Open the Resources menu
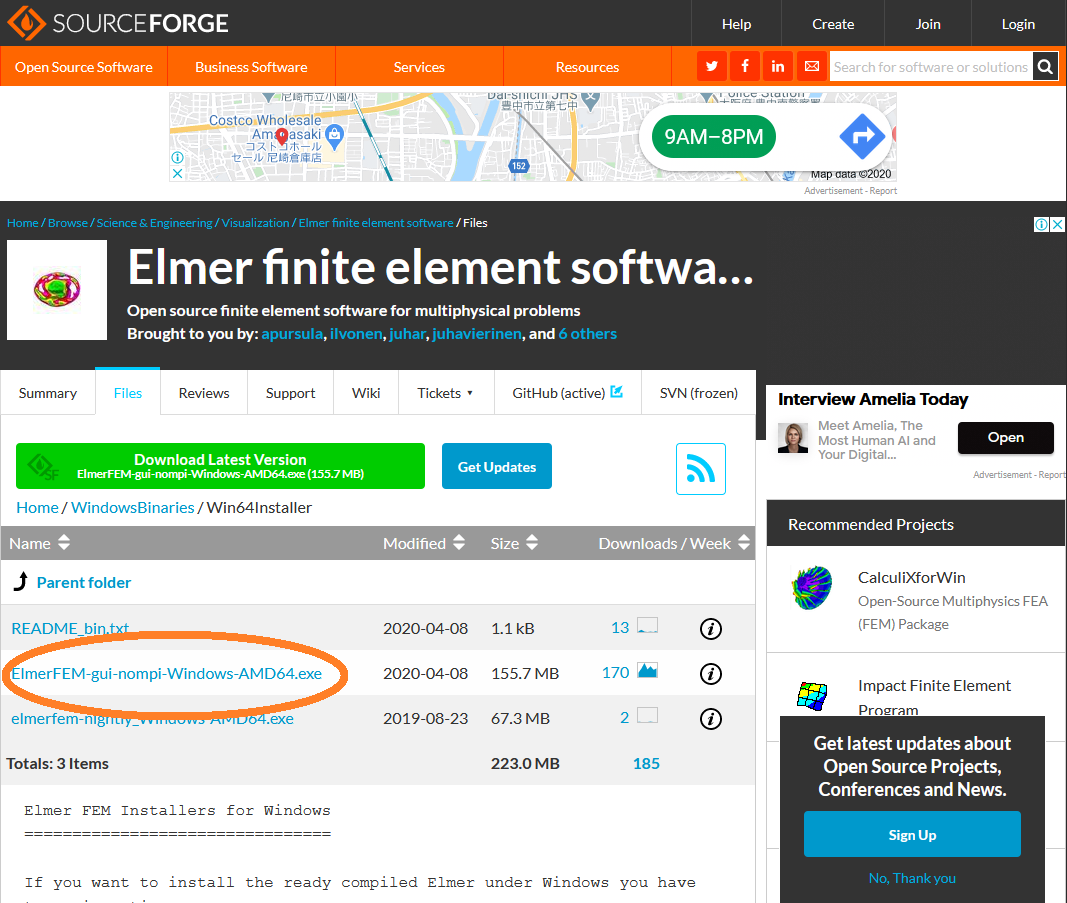 click(587, 67)
